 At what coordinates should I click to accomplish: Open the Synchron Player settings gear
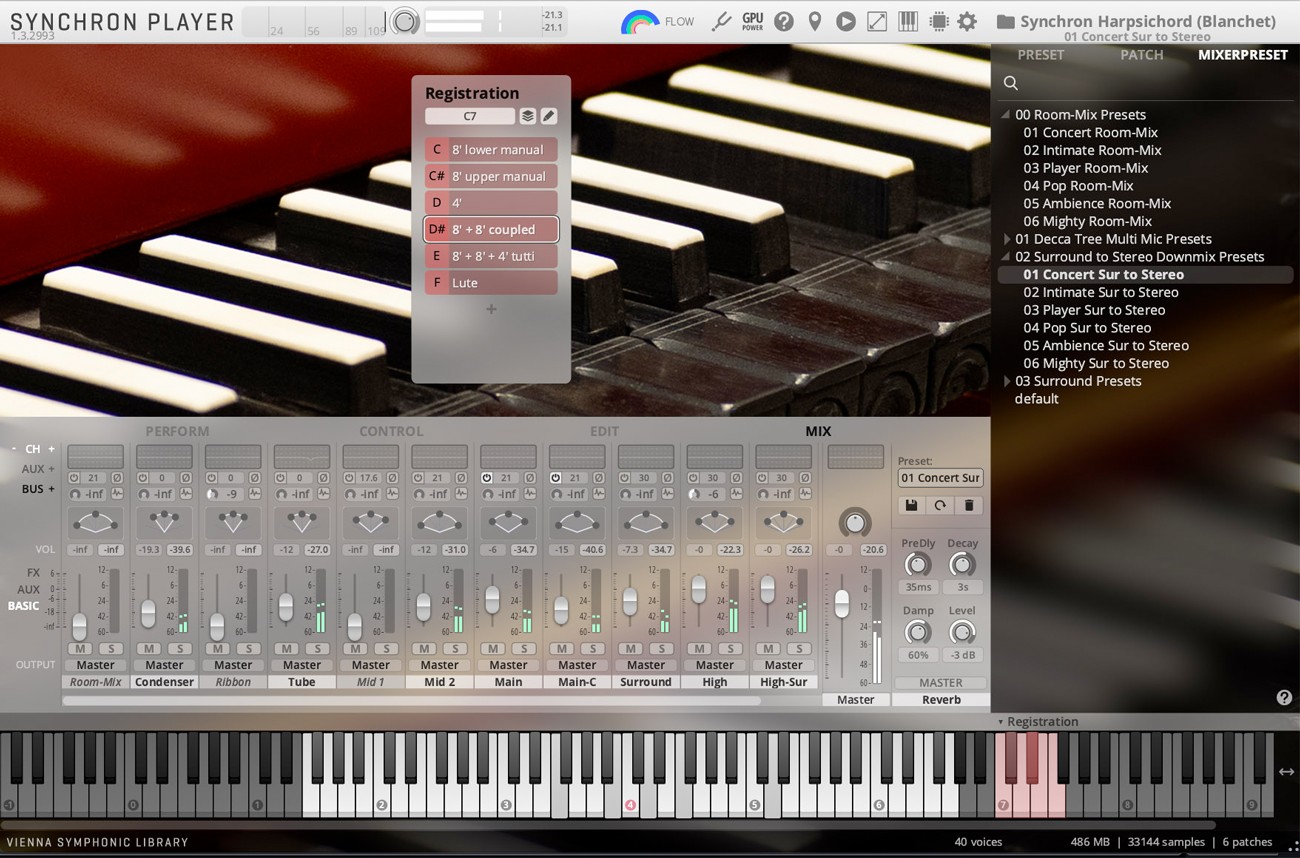(966, 20)
